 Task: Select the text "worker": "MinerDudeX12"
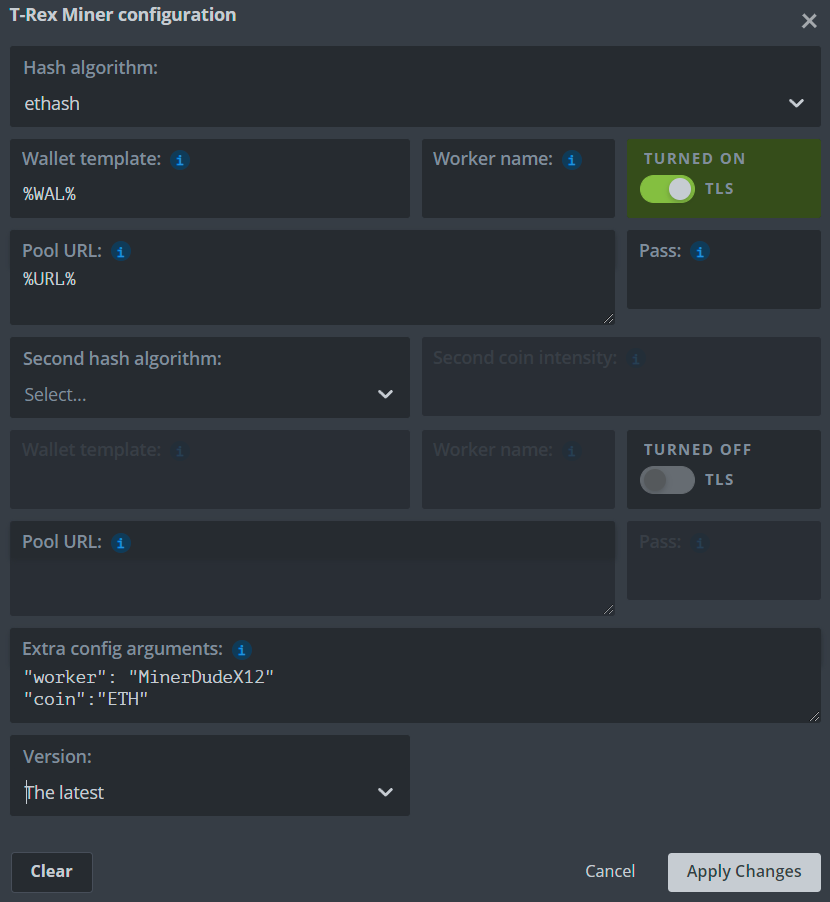coord(148,677)
